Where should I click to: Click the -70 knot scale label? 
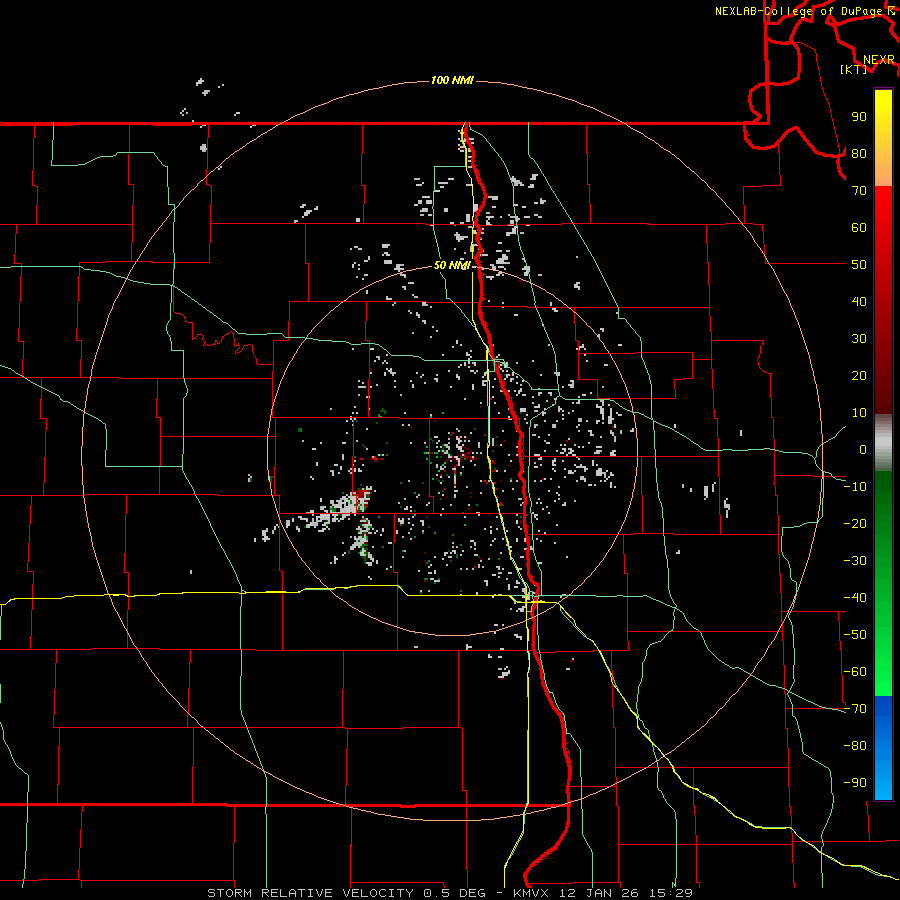(x=855, y=709)
